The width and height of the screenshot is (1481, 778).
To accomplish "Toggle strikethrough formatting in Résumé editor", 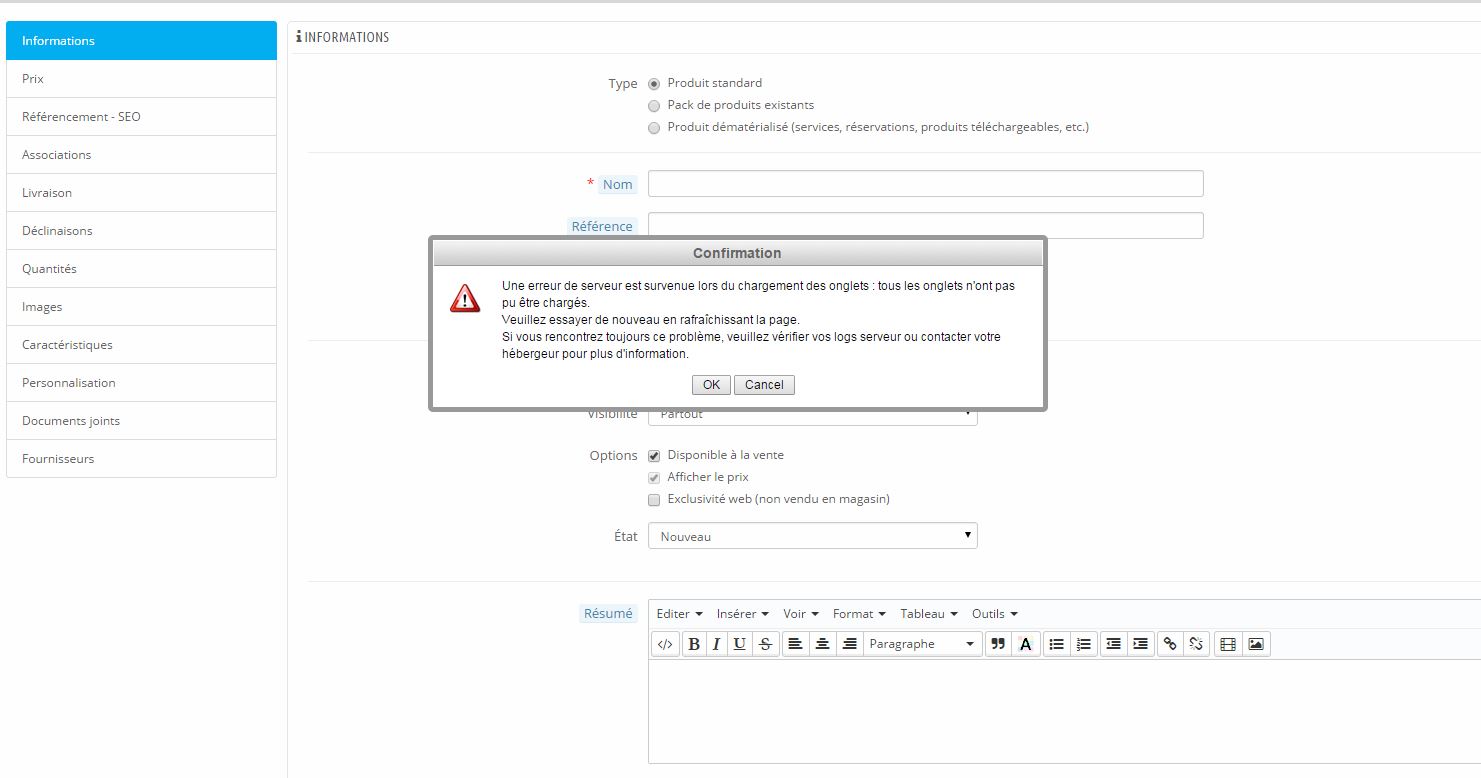I will point(766,644).
